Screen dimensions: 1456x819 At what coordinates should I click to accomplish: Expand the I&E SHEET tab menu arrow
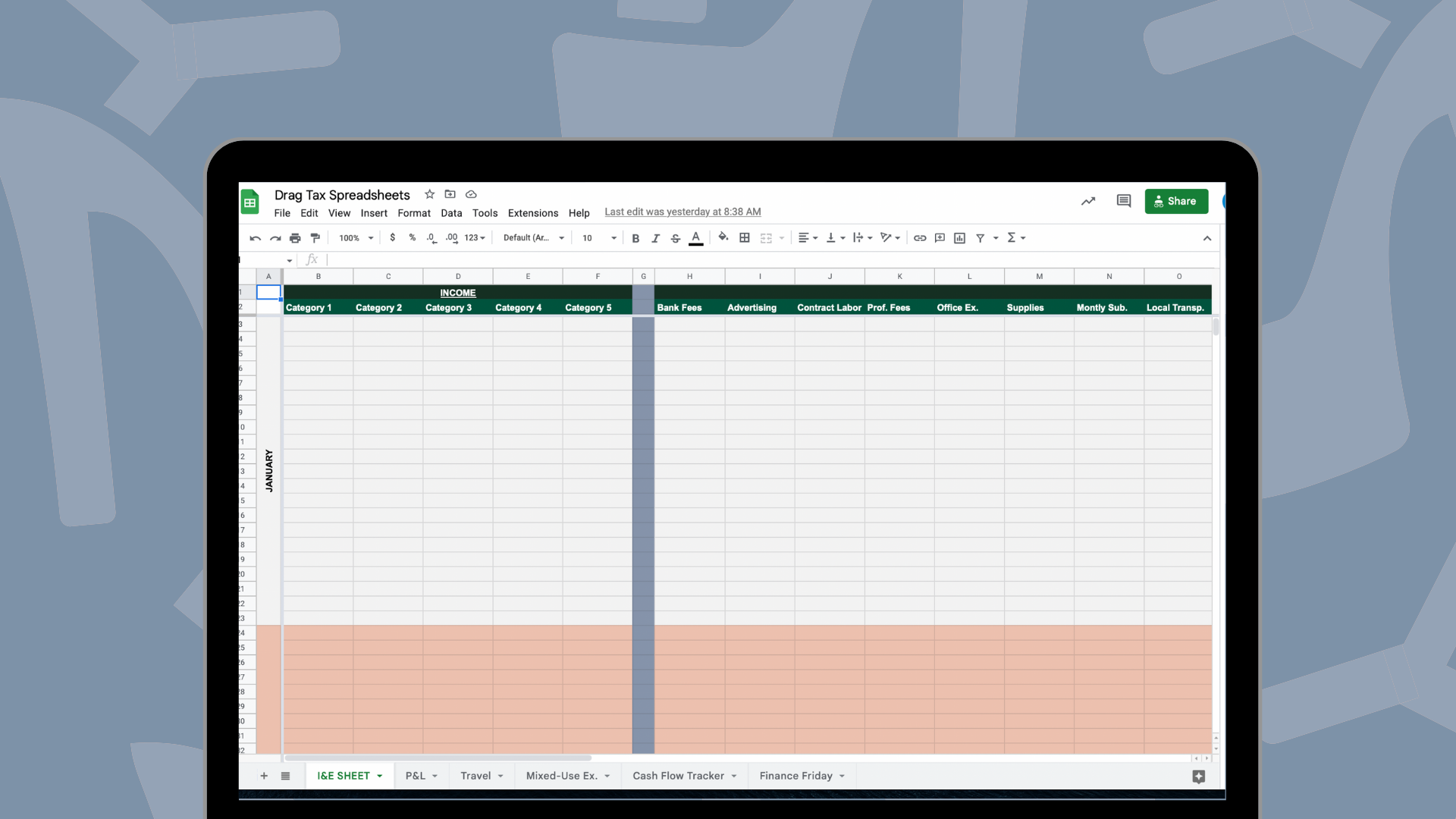point(380,776)
